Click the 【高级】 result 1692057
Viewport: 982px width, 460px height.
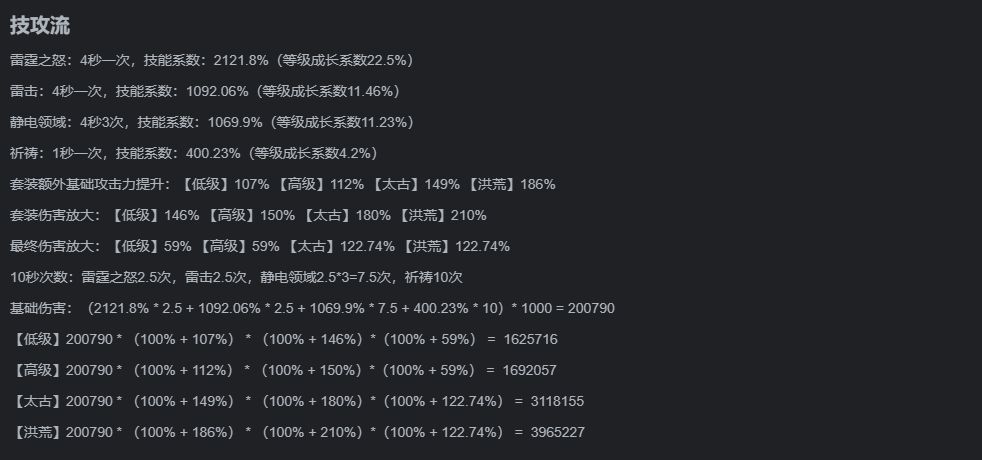coord(531,370)
